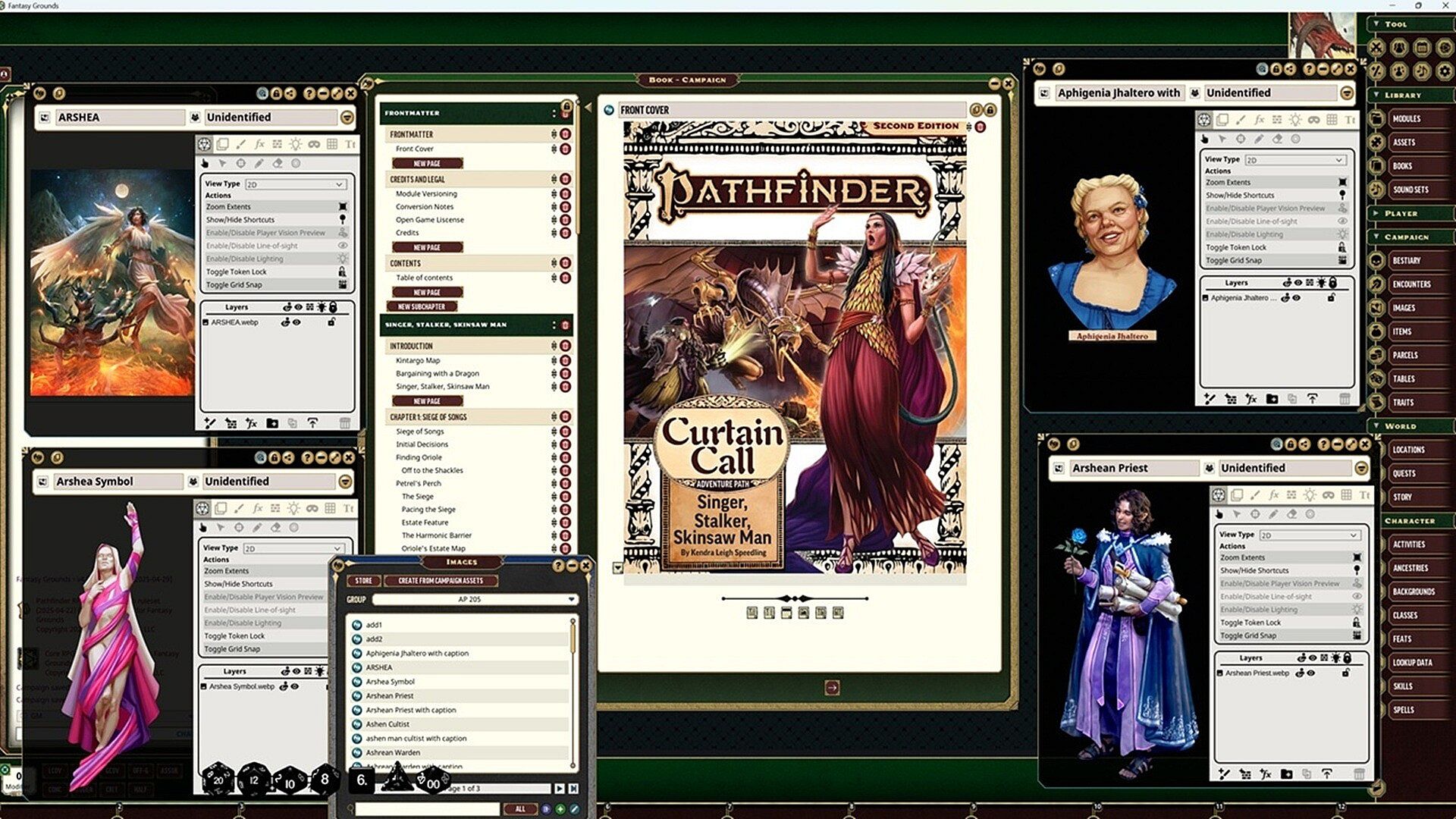
Task: Click the green add-image button in Images
Action: click(560, 809)
